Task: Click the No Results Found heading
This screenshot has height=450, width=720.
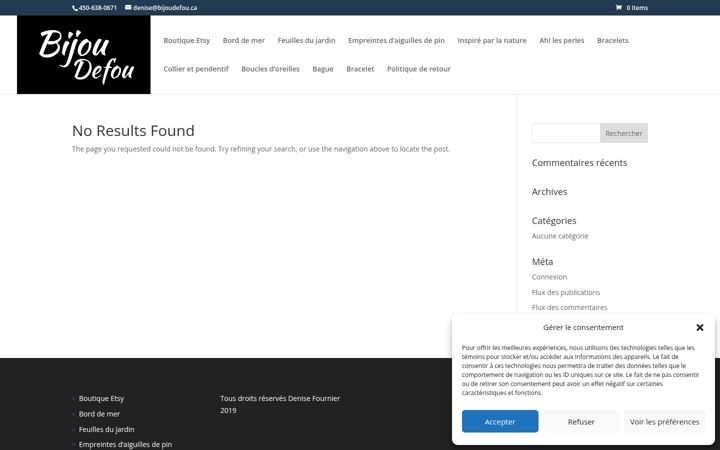Action: pos(133,131)
